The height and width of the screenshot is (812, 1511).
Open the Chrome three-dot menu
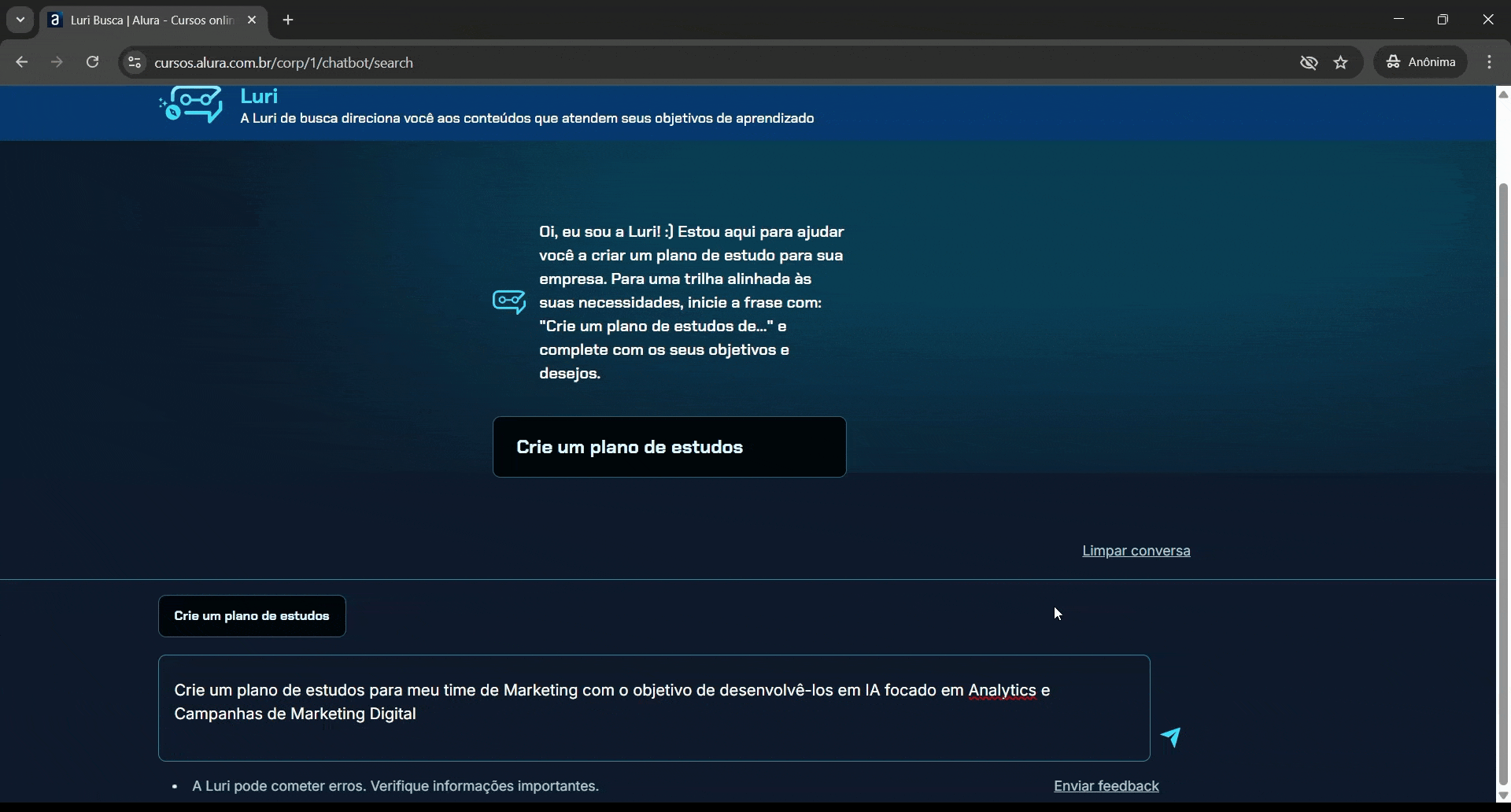pos(1489,62)
